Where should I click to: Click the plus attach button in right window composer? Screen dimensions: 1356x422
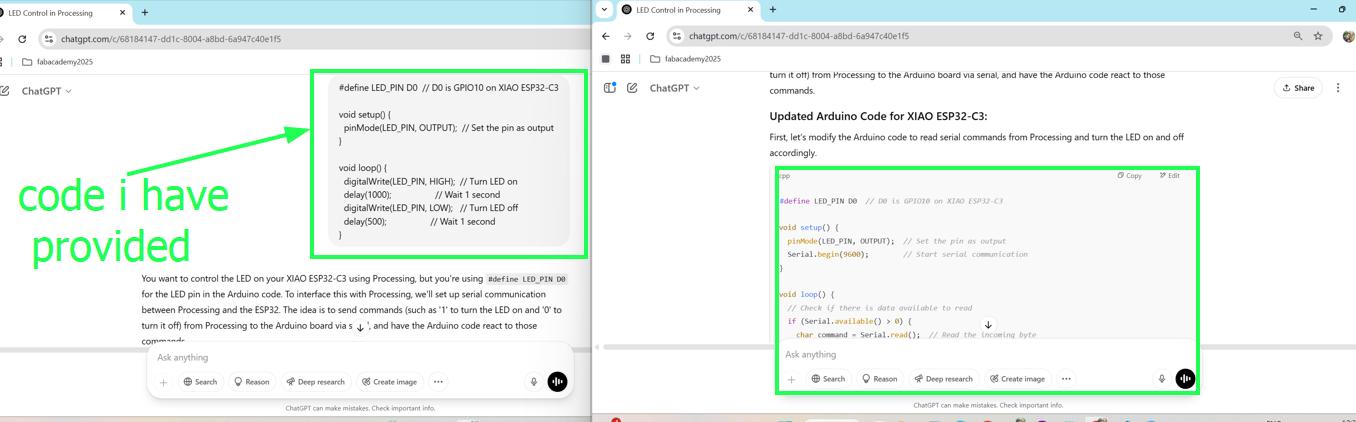tap(791, 379)
